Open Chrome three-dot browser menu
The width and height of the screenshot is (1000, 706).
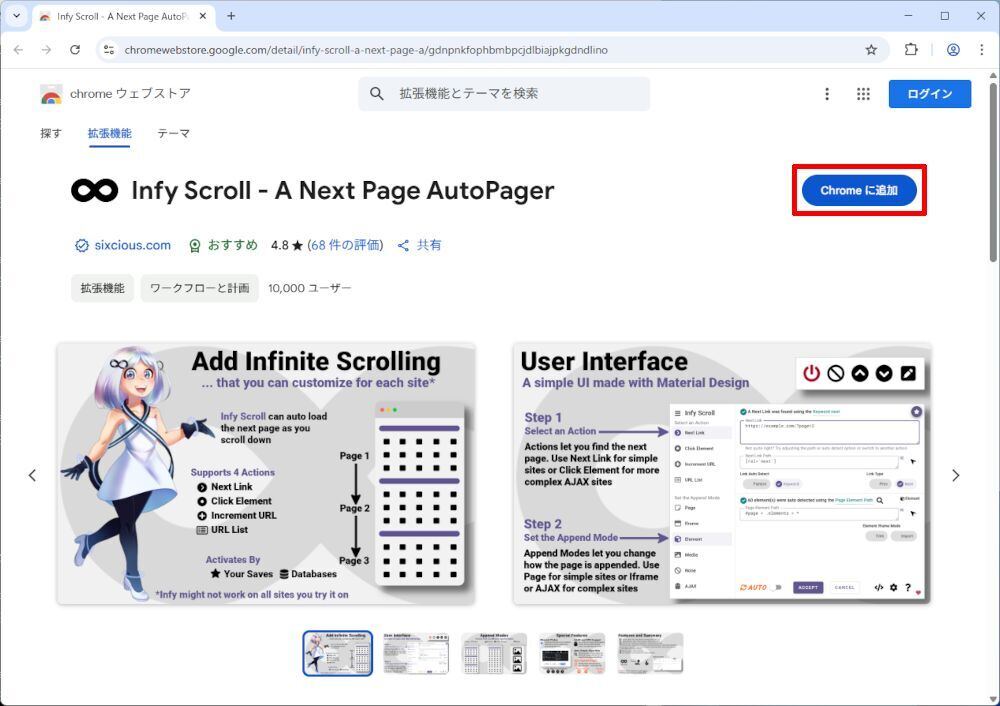point(982,50)
